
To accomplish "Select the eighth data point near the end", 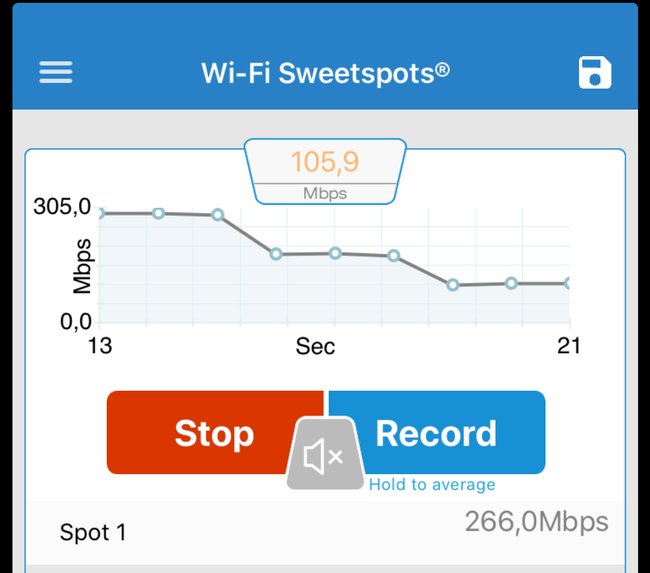I will pyautogui.click(x=511, y=284).
